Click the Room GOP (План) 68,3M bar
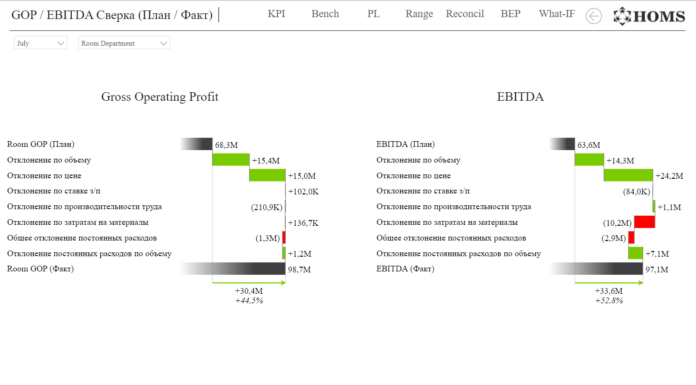 click(197, 144)
